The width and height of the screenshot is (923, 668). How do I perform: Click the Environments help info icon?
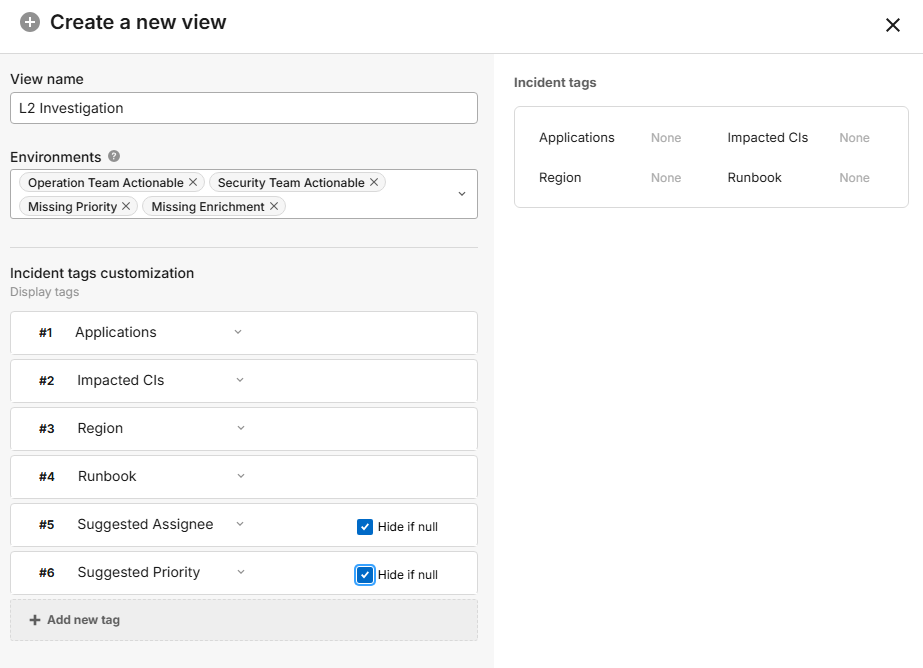tap(114, 157)
